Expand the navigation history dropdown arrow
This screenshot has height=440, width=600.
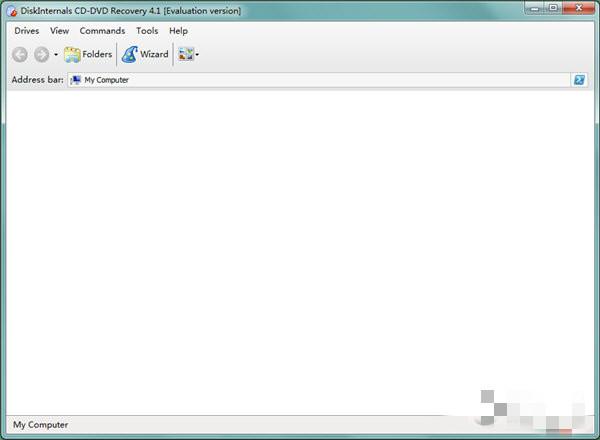click(56, 55)
